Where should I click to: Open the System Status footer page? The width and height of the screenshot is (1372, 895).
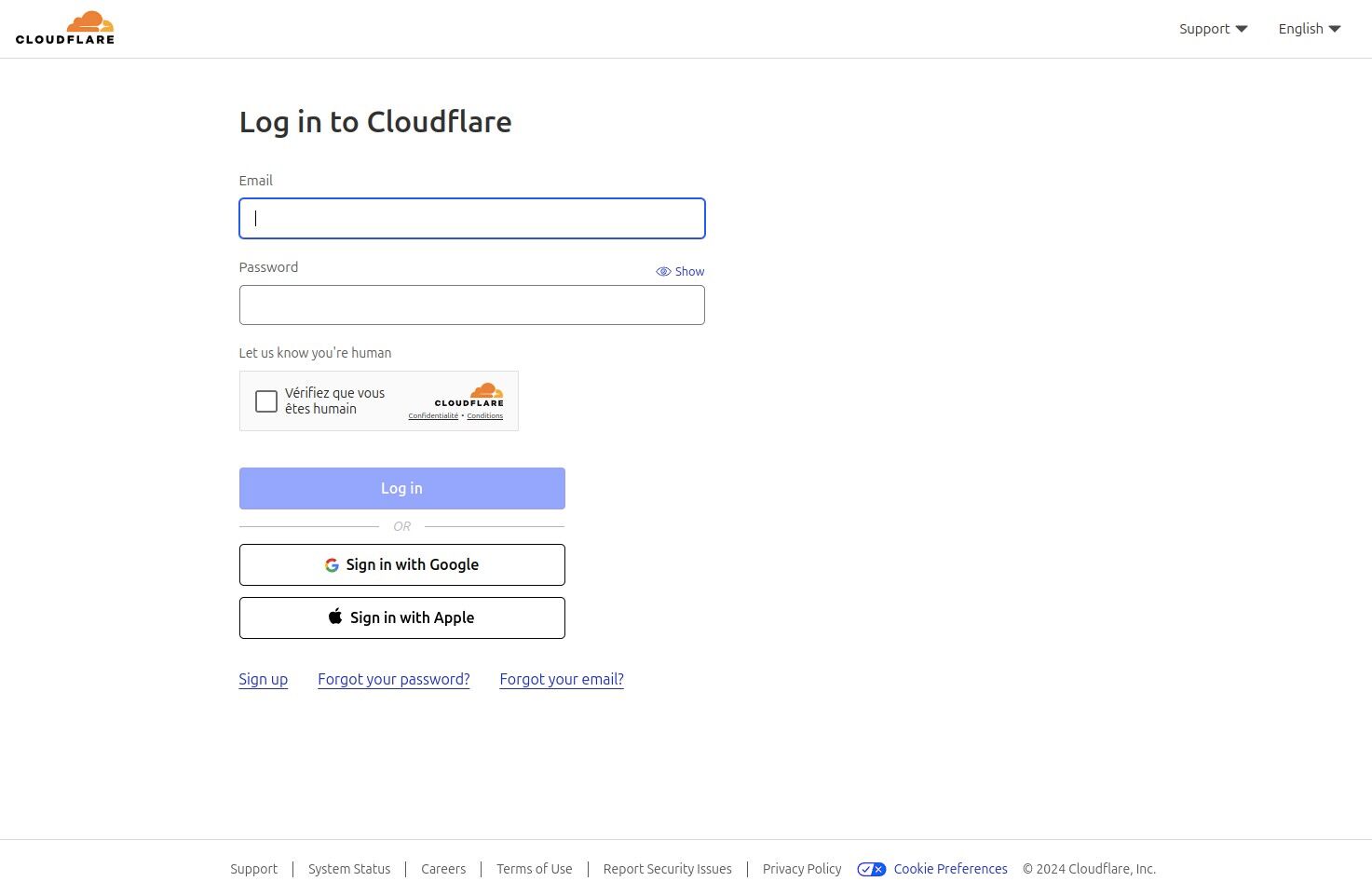(x=349, y=869)
